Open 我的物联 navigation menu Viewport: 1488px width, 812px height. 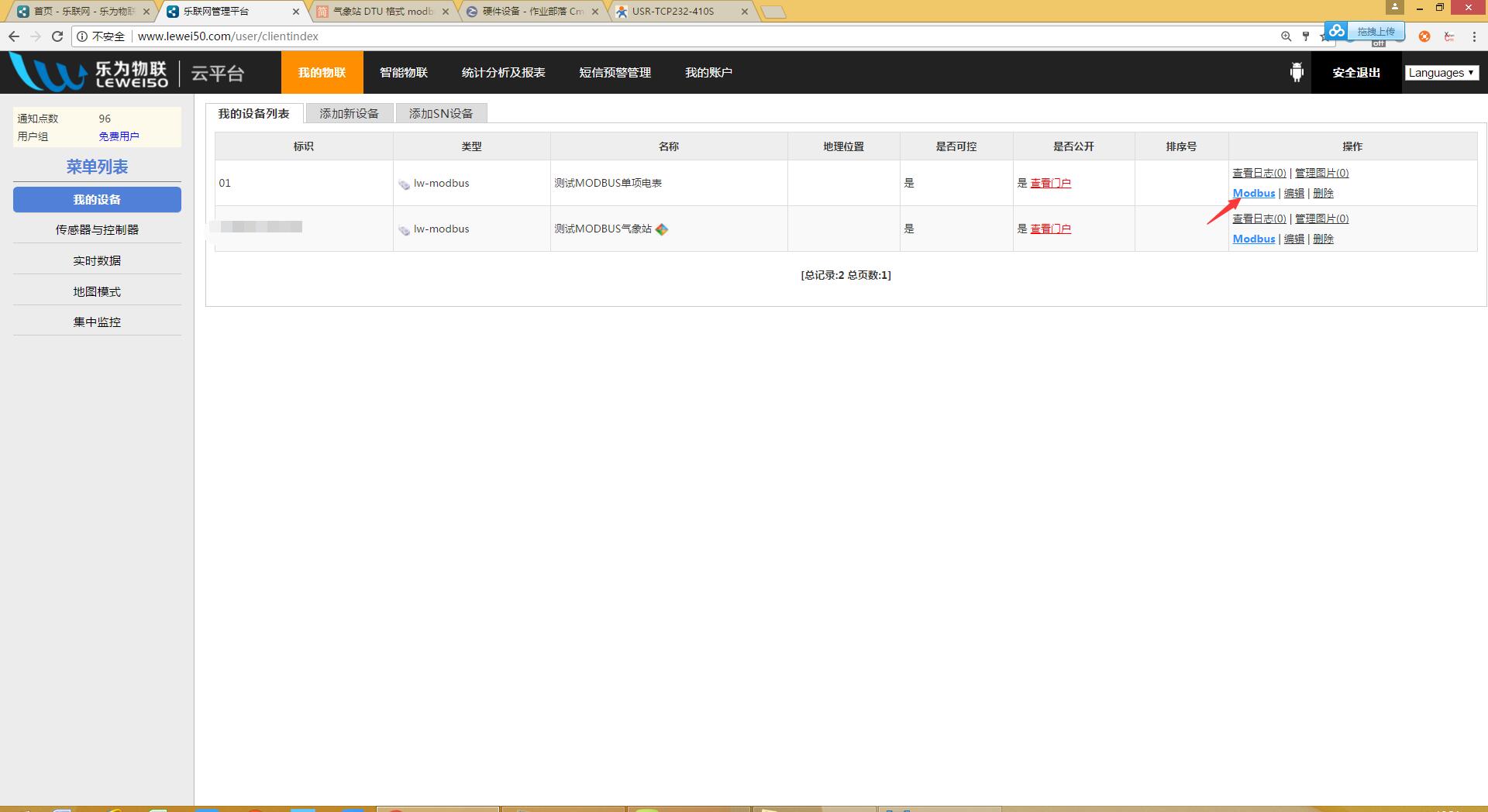click(x=322, y=72)
